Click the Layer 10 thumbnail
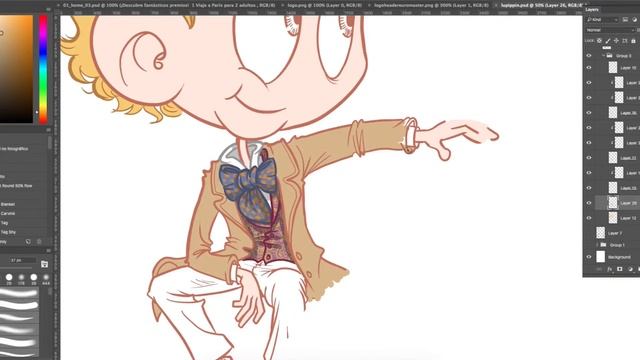The image size is (640, 360). 613,68
